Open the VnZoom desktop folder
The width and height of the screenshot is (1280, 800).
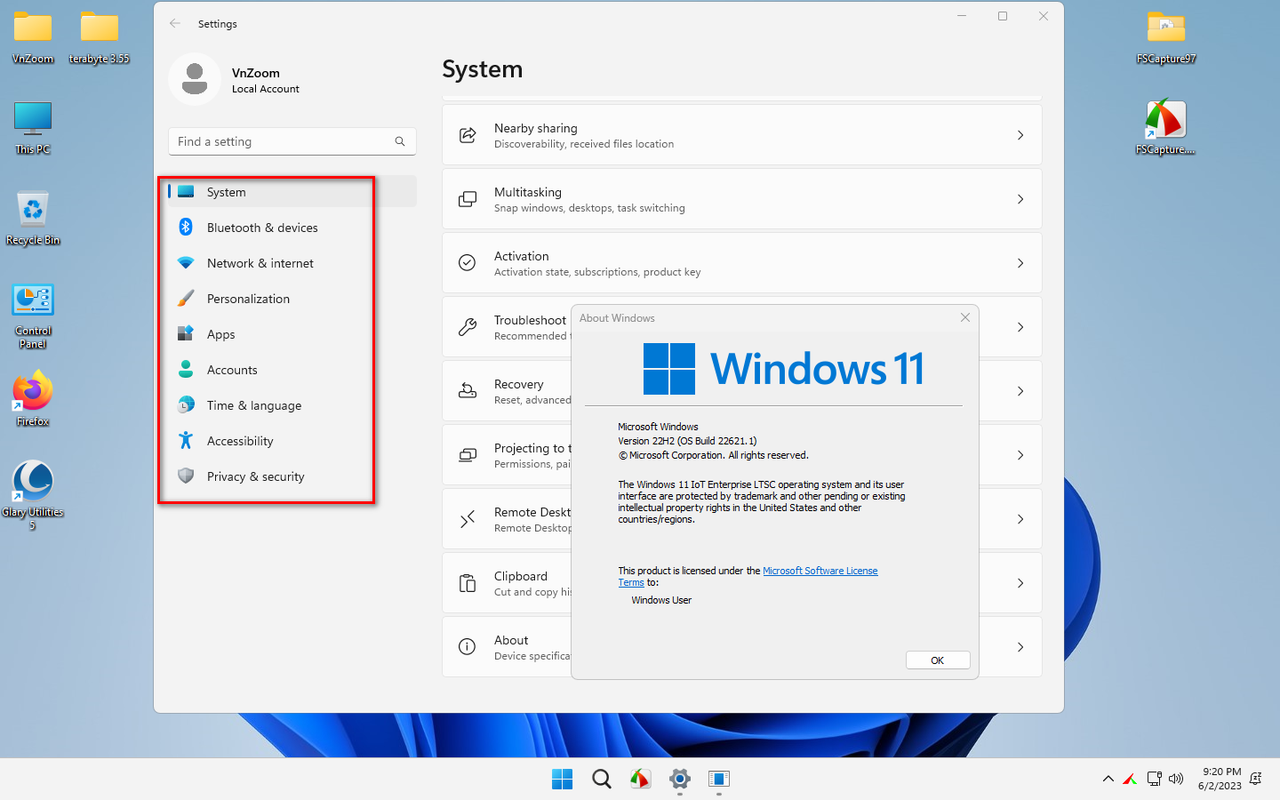click(33, 38)
